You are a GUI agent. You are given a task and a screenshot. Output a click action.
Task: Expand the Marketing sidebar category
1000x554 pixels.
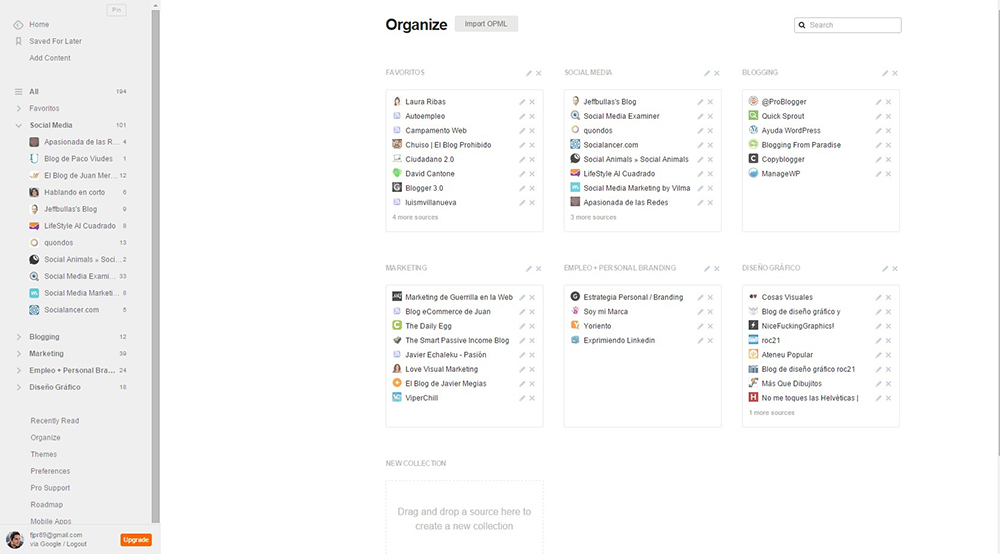click(19, 354)
